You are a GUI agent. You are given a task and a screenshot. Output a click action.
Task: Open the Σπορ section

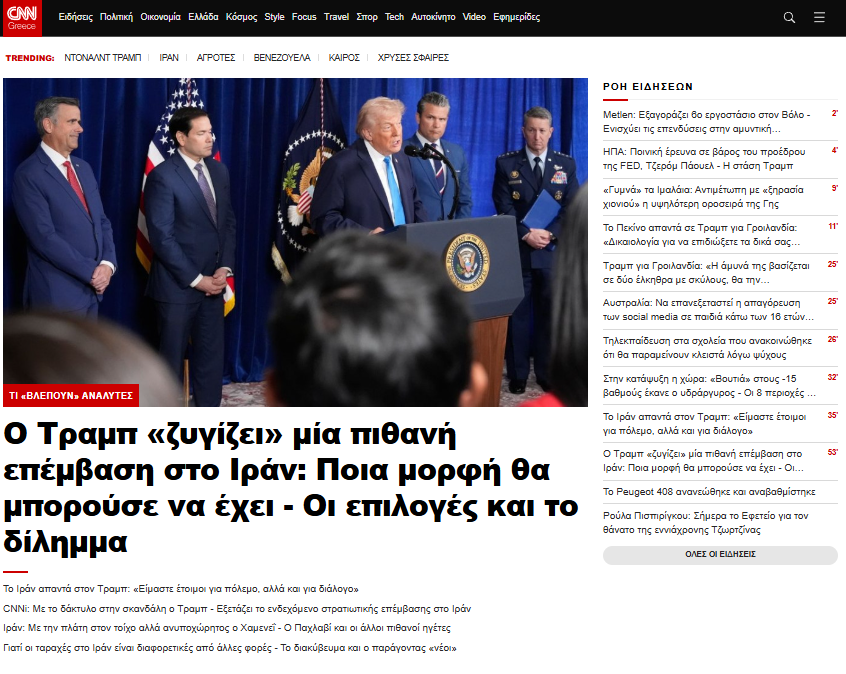pyautogui.click(x=367, y=17)
